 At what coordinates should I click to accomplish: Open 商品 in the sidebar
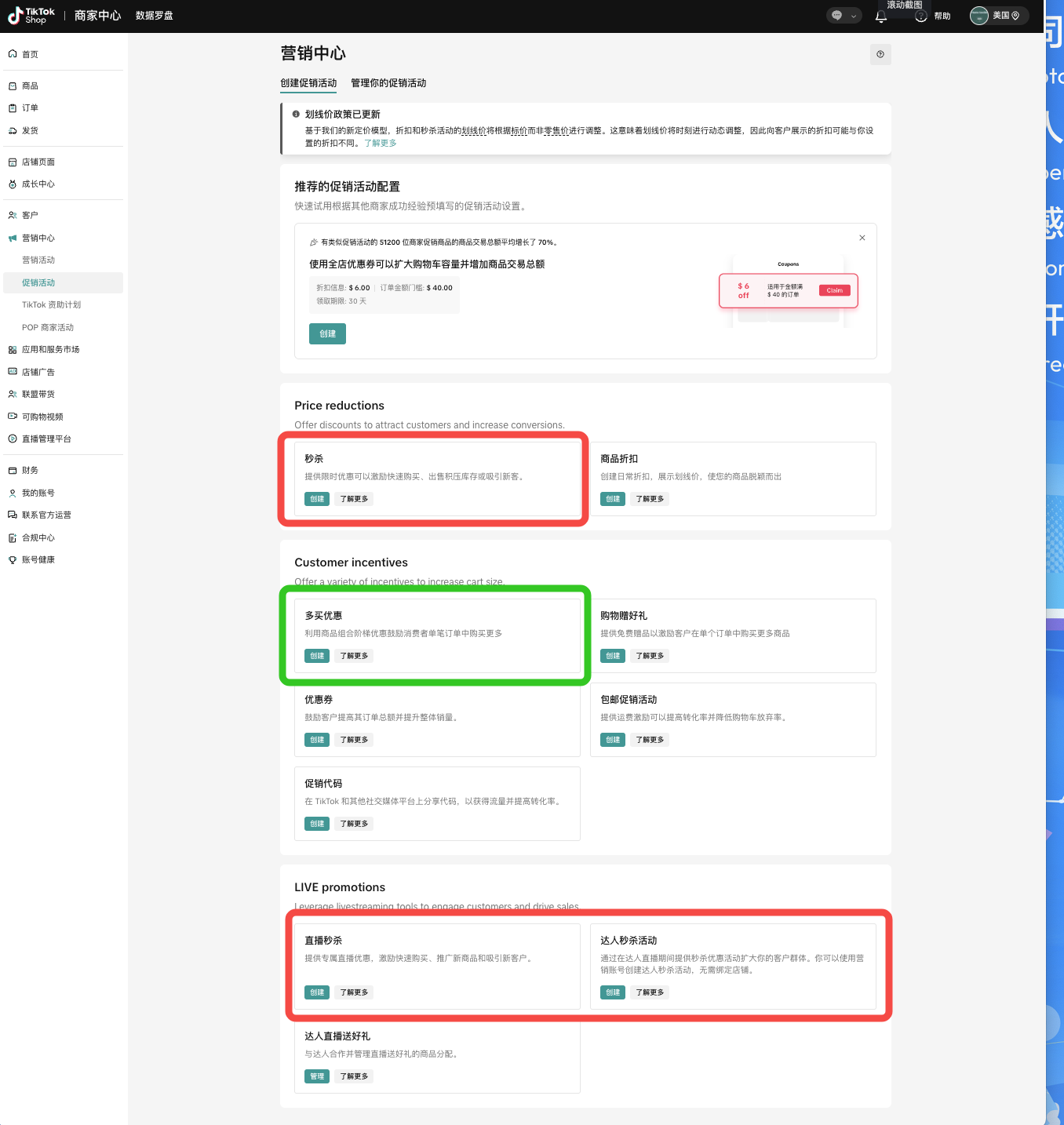[x=30, y=86]
